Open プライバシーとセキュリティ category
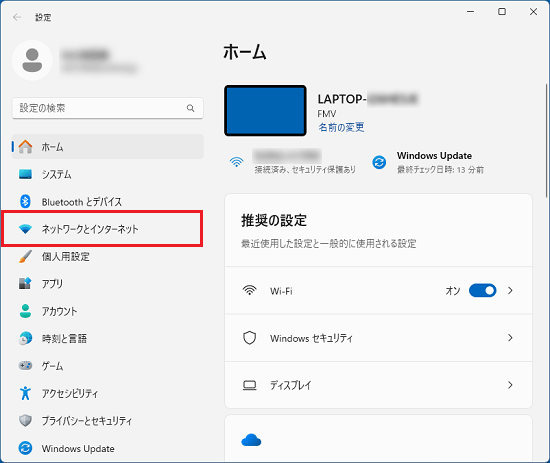The width and height of the screenshot is (550, 463). point(108,420)
